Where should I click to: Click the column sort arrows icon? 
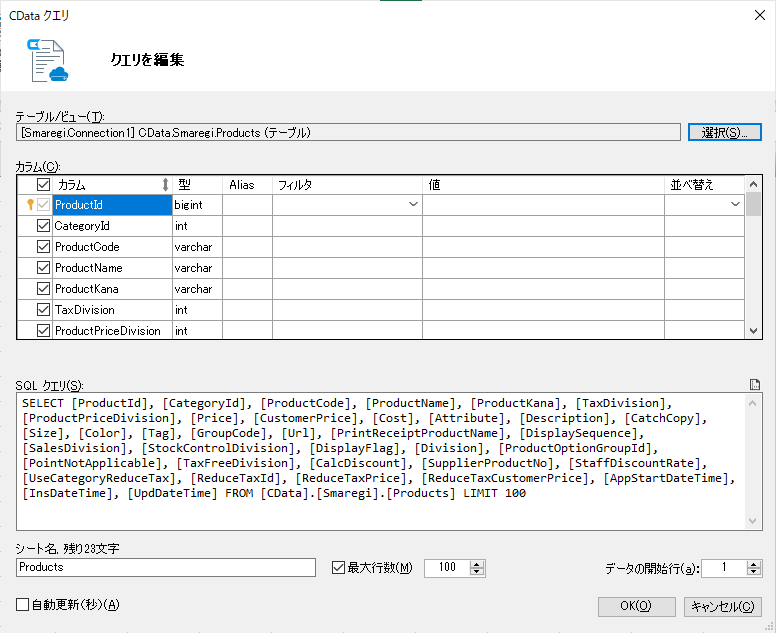[x=165, y=185]
